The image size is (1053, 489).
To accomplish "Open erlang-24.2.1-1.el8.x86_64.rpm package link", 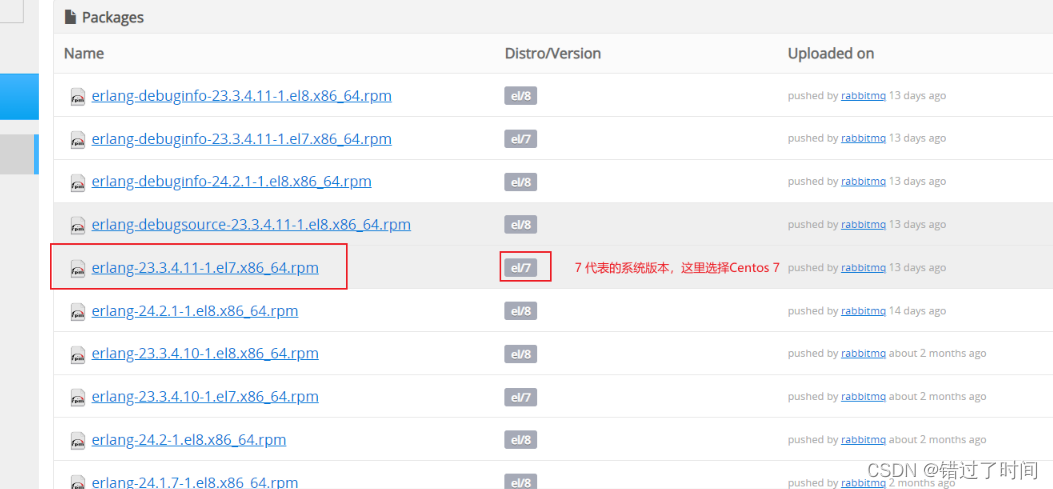I will click(x=194, y=311).
